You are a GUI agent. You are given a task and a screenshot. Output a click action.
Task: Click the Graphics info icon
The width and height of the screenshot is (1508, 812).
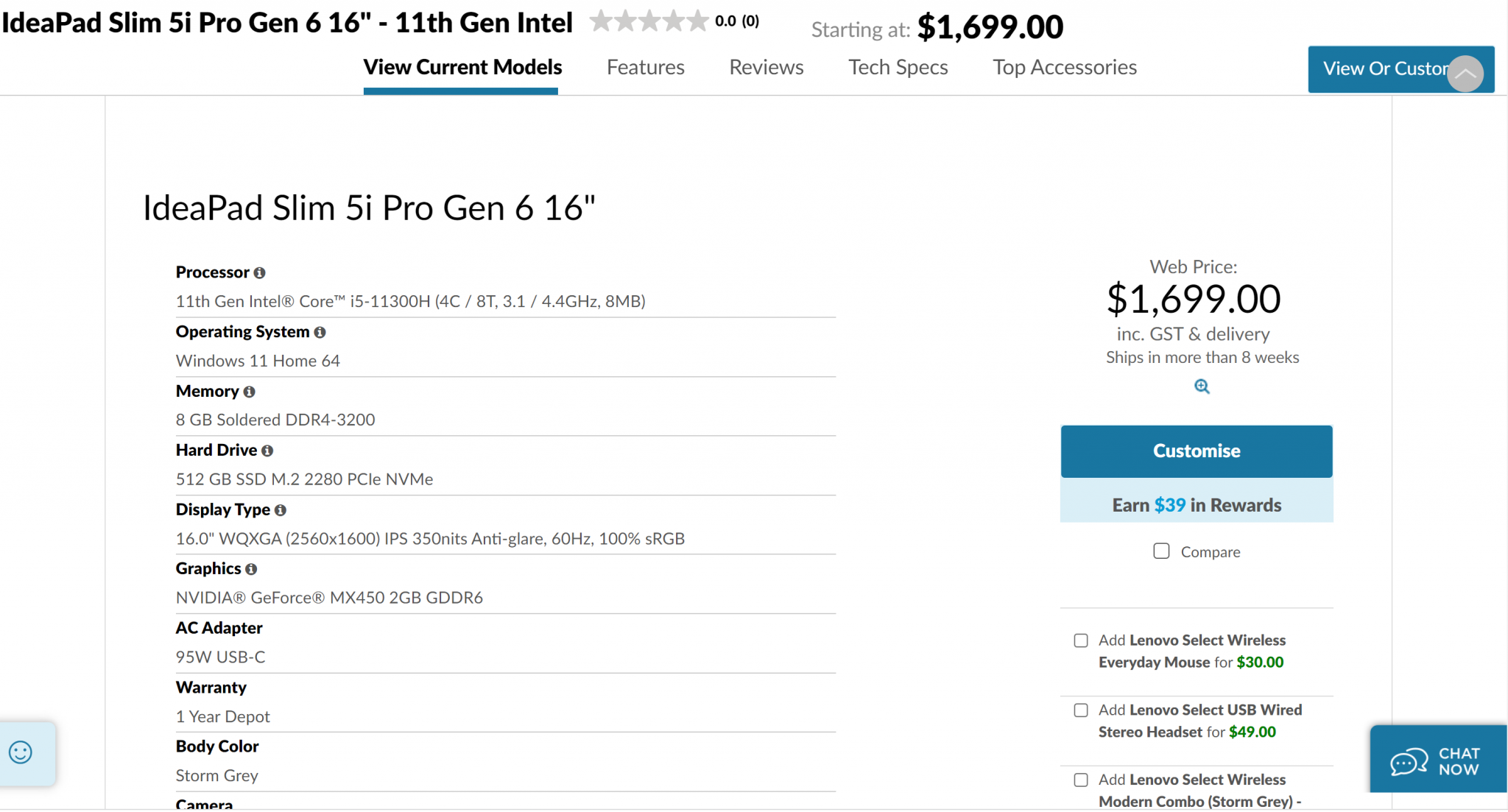(x=251, y=570)
